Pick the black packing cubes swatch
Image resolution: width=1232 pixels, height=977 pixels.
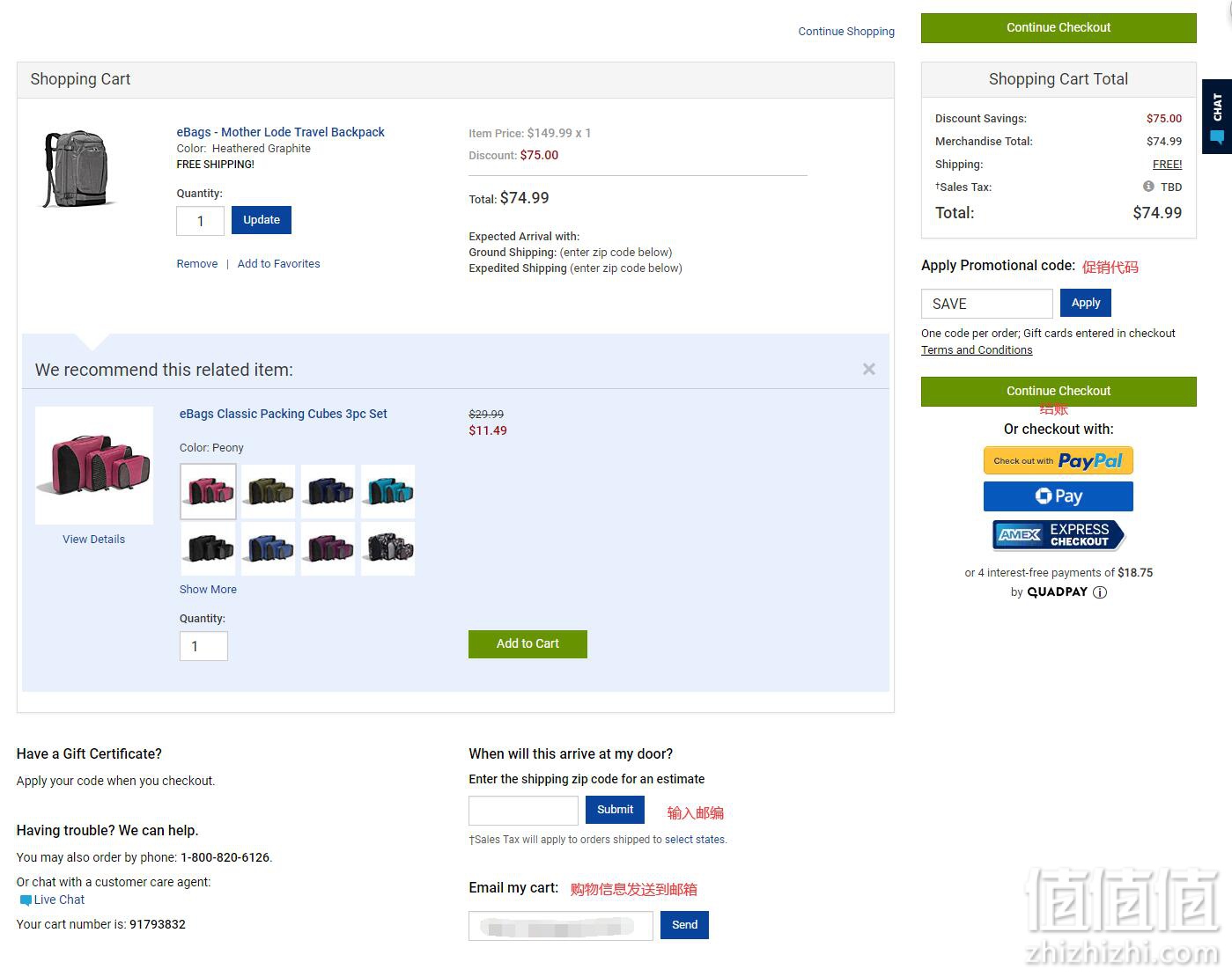(x=209, y=549)
